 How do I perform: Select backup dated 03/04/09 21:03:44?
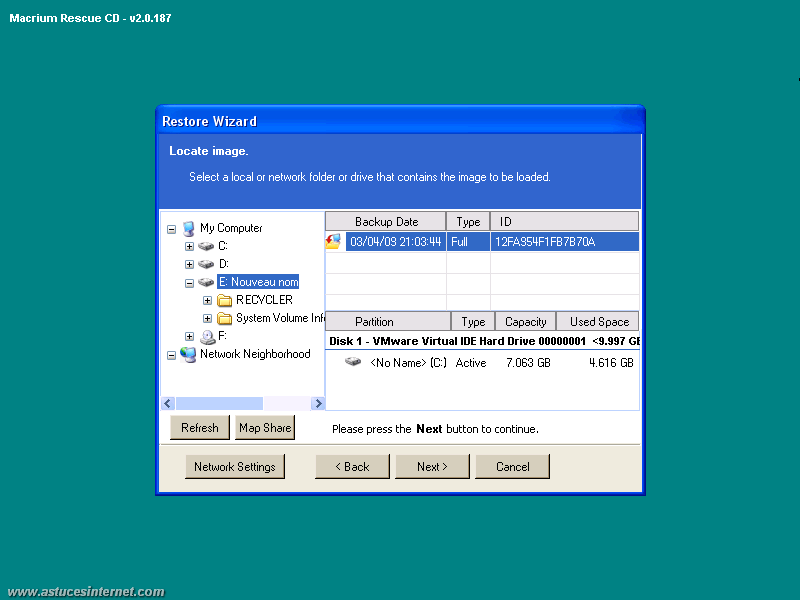[x=395, y=241]
